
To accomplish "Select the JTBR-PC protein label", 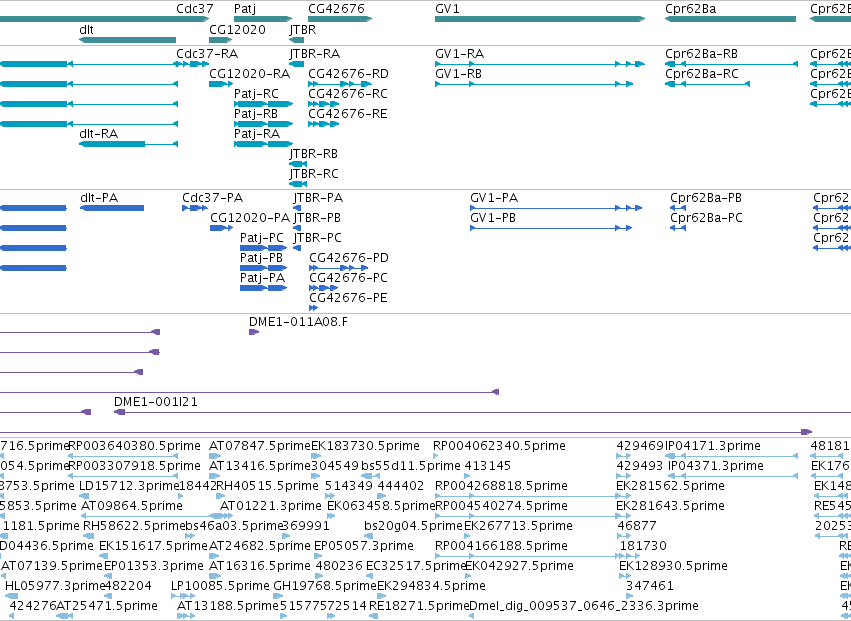I will pos(317,238).
